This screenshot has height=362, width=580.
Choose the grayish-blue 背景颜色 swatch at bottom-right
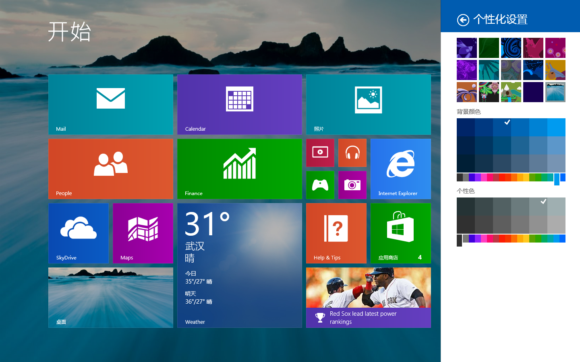coord(556,163)
